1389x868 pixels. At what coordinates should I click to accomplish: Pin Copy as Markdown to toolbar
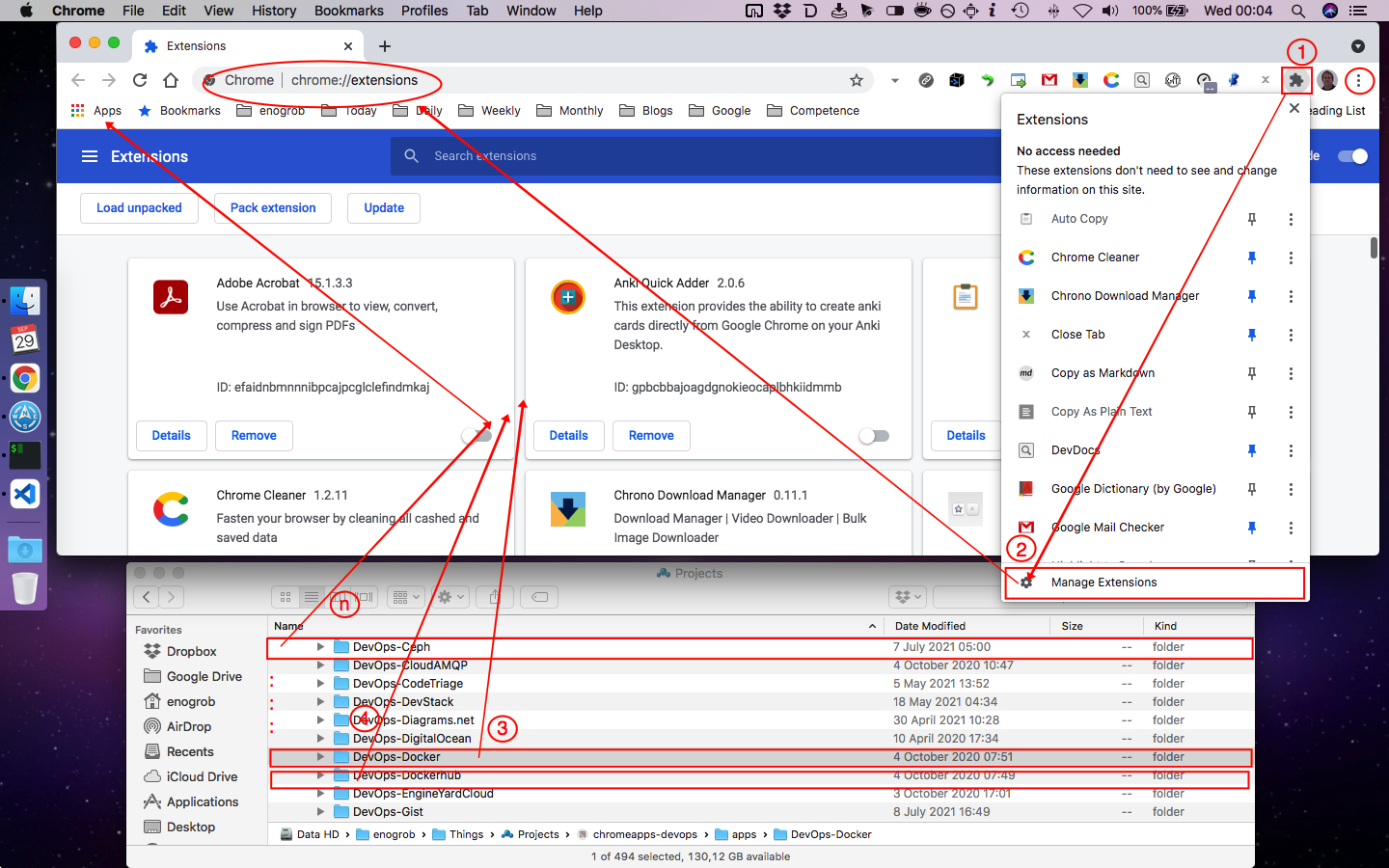tap(1251, 373)
